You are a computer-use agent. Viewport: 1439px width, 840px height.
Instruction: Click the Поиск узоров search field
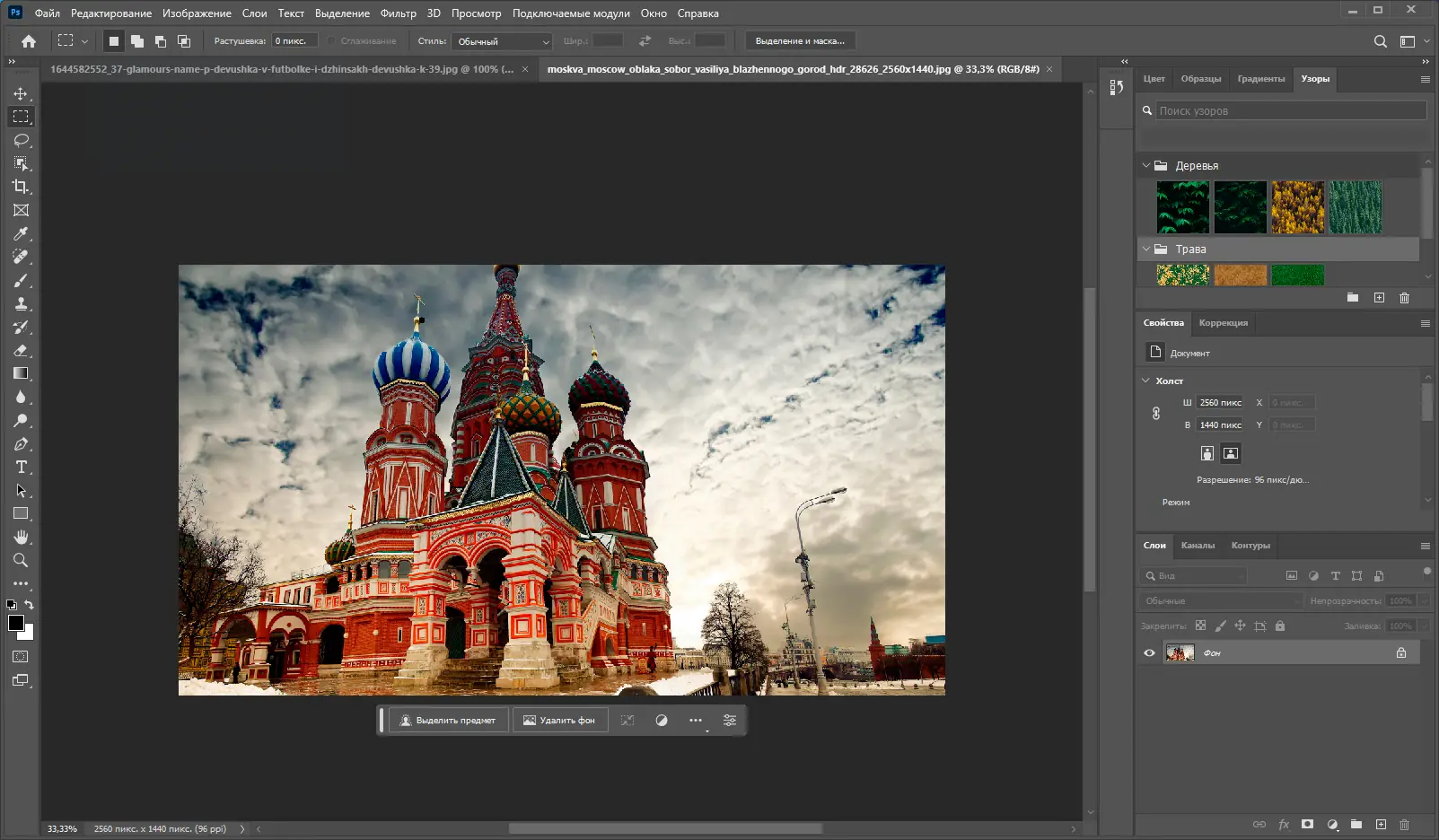click(1289, 111)
